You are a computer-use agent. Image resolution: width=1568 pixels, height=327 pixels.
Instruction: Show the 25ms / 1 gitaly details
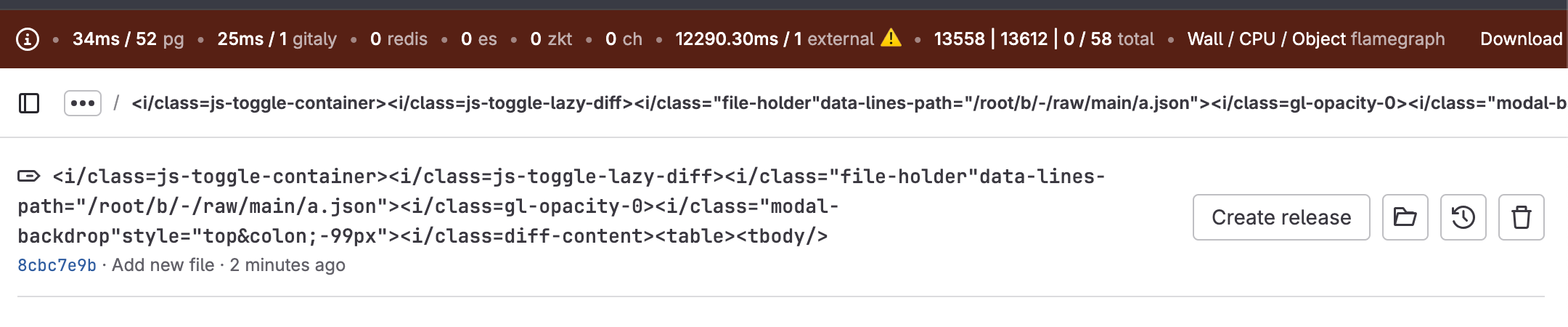(x=277, y=39)
